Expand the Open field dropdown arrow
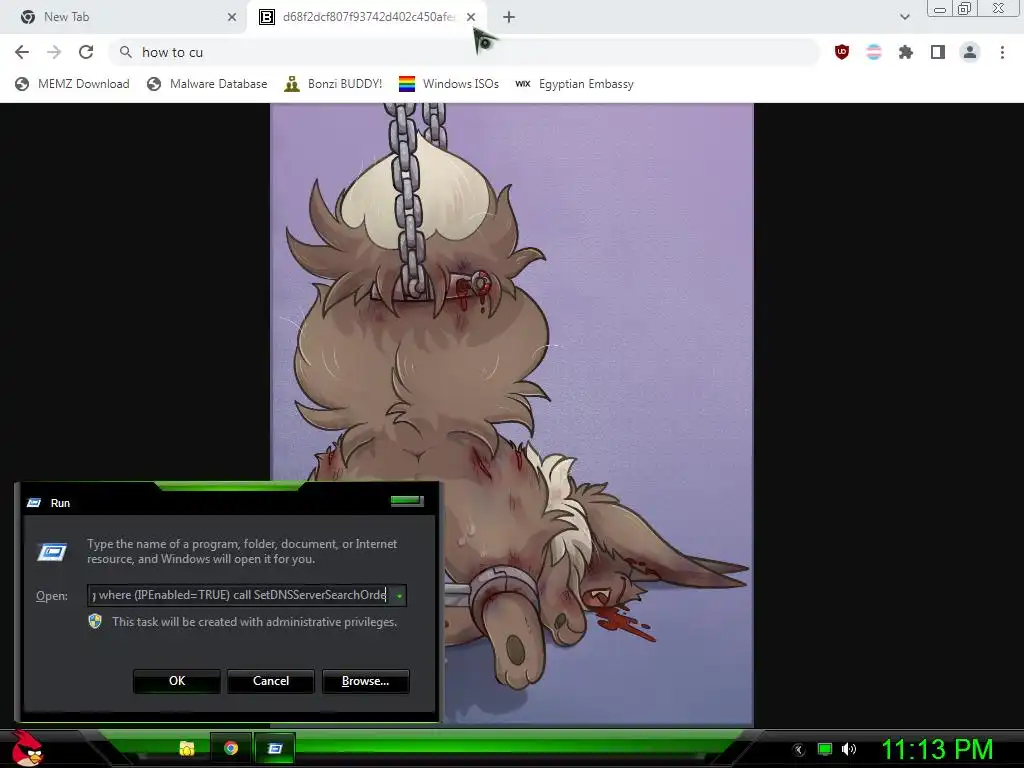Image resolution: width=1024 pixels, height=768 pixels. tap(399, 596)
